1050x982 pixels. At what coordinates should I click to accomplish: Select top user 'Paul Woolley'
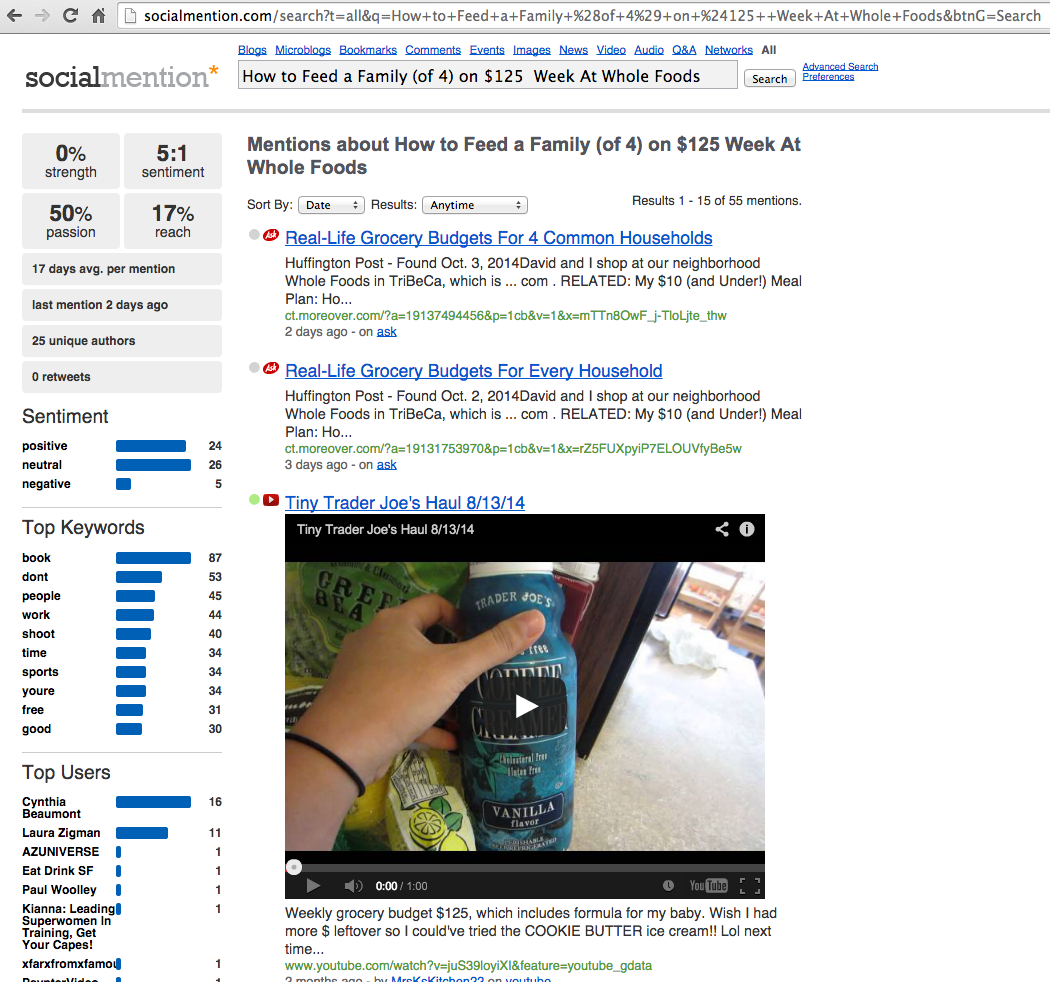tap(59, 890)
